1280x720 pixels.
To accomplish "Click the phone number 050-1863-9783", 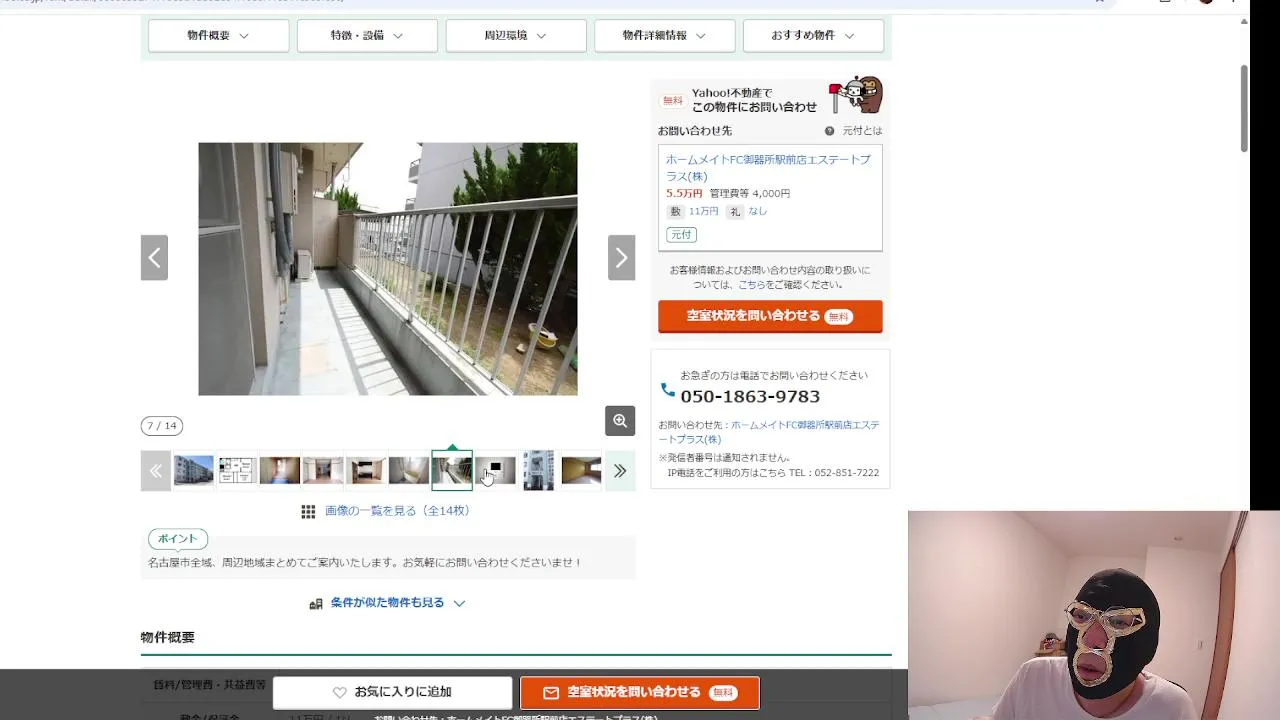I will pyautogui.click(x=750, y=397).
